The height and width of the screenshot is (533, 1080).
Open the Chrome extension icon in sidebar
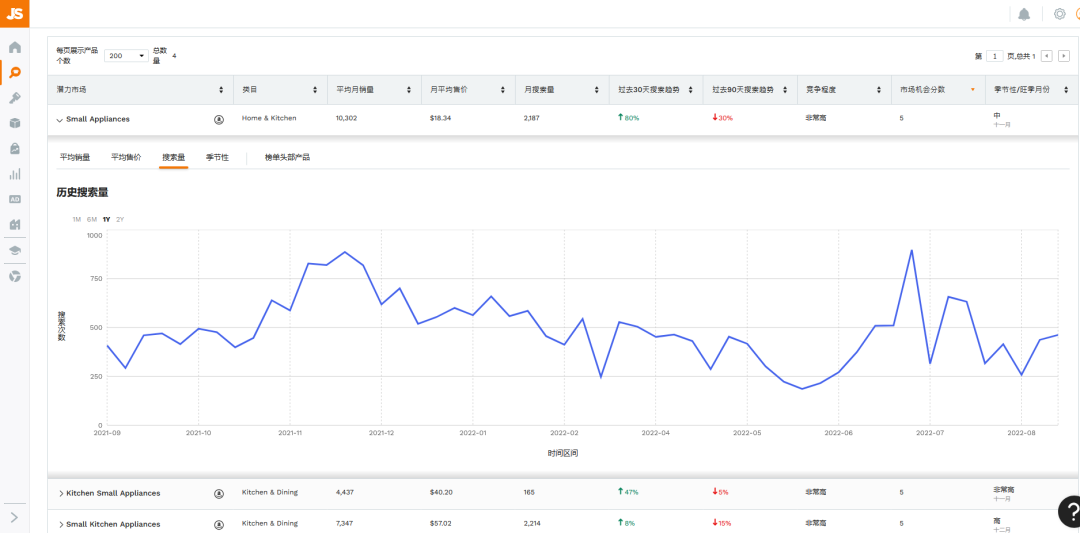[14, 276]
